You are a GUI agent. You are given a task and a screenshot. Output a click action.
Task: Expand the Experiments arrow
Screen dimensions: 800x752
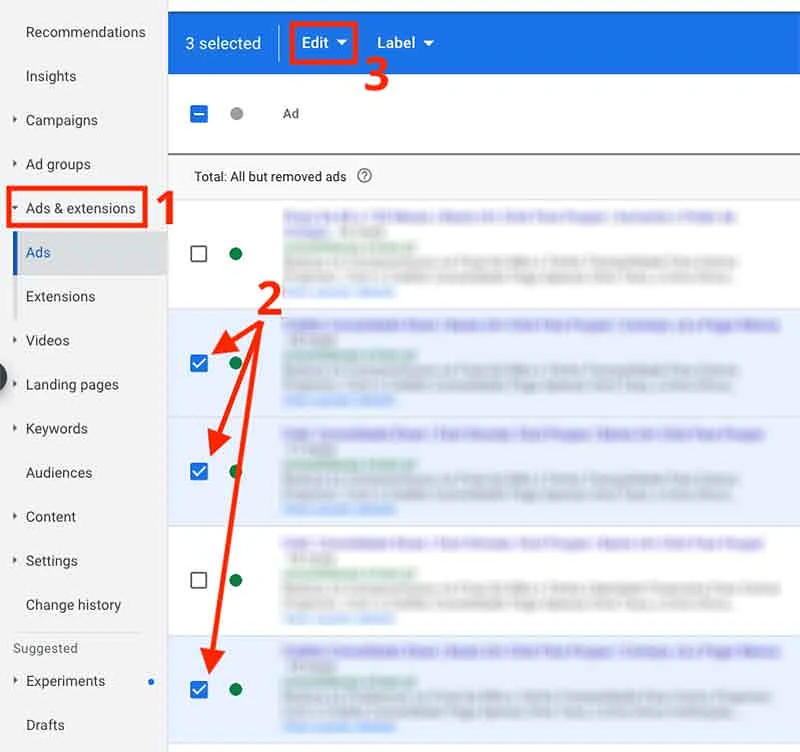click(x=14, y=681)
